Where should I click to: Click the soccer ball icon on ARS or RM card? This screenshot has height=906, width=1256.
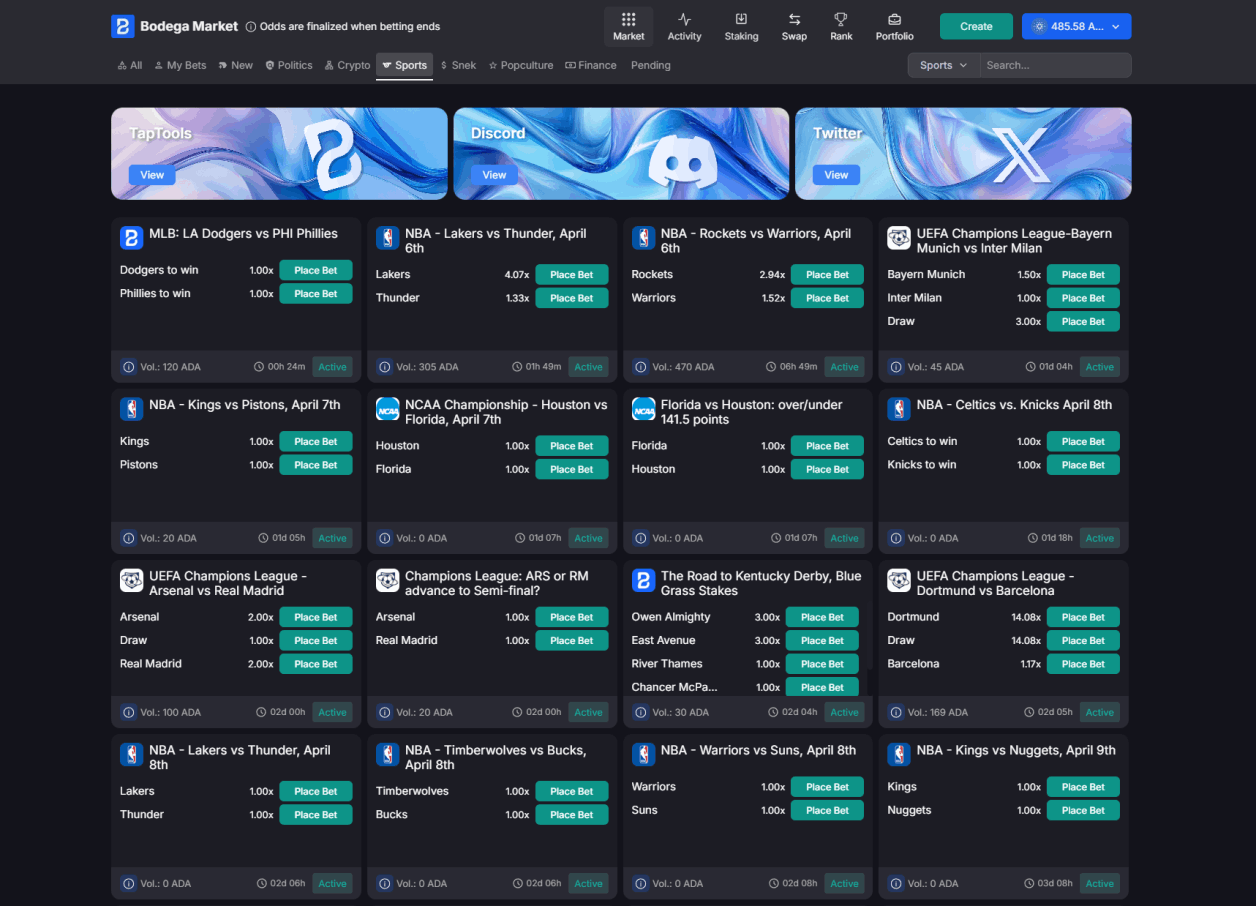click(387, 580)
